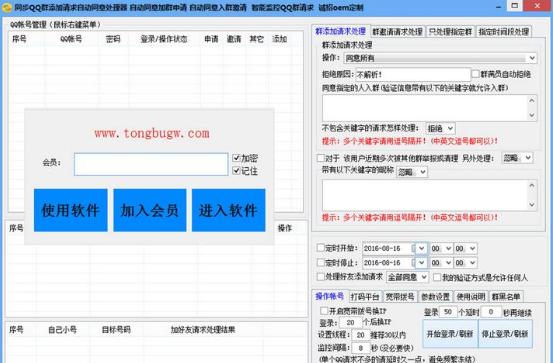Check 我的验证方式是允许任何人 option
Viewport: 553px width, 363px height.
437,277
